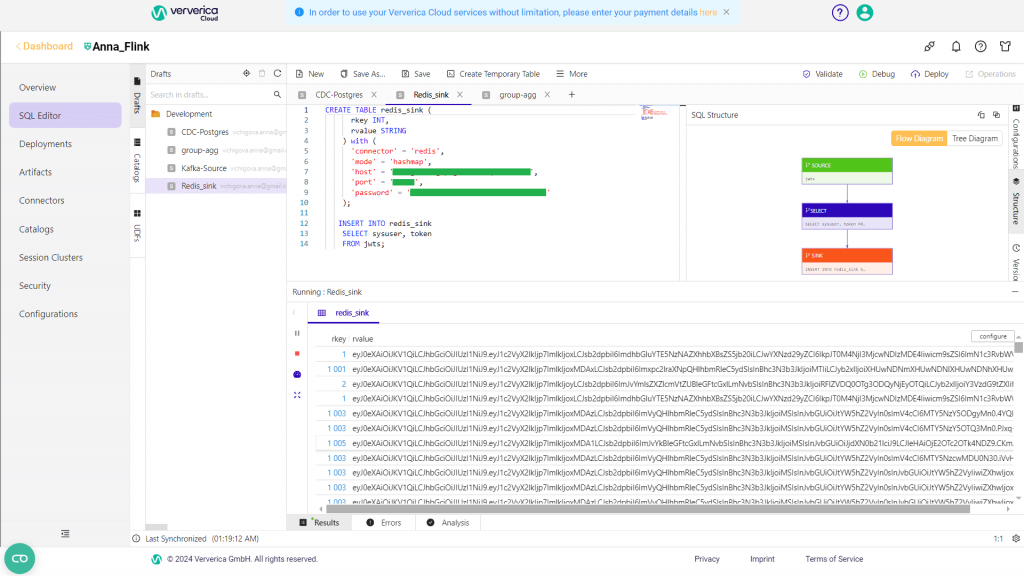Close the group-agg tab

[547, 95]
